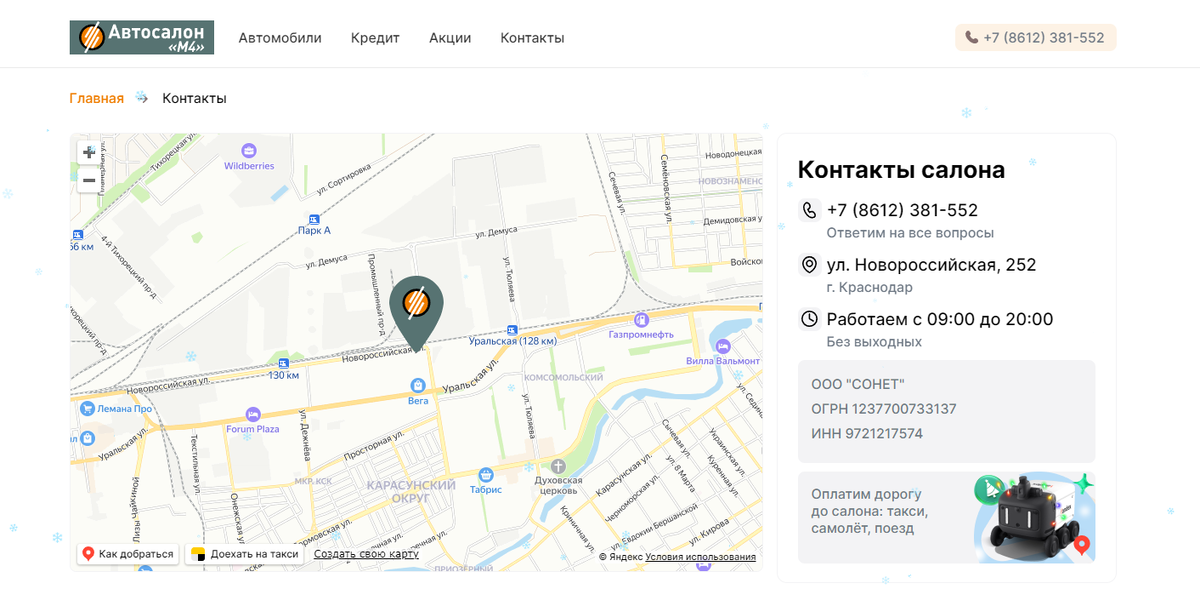Screen dimensions: 1200x589
Task: Click the clock icon by working hours
Action: click(x=810, y=319)
